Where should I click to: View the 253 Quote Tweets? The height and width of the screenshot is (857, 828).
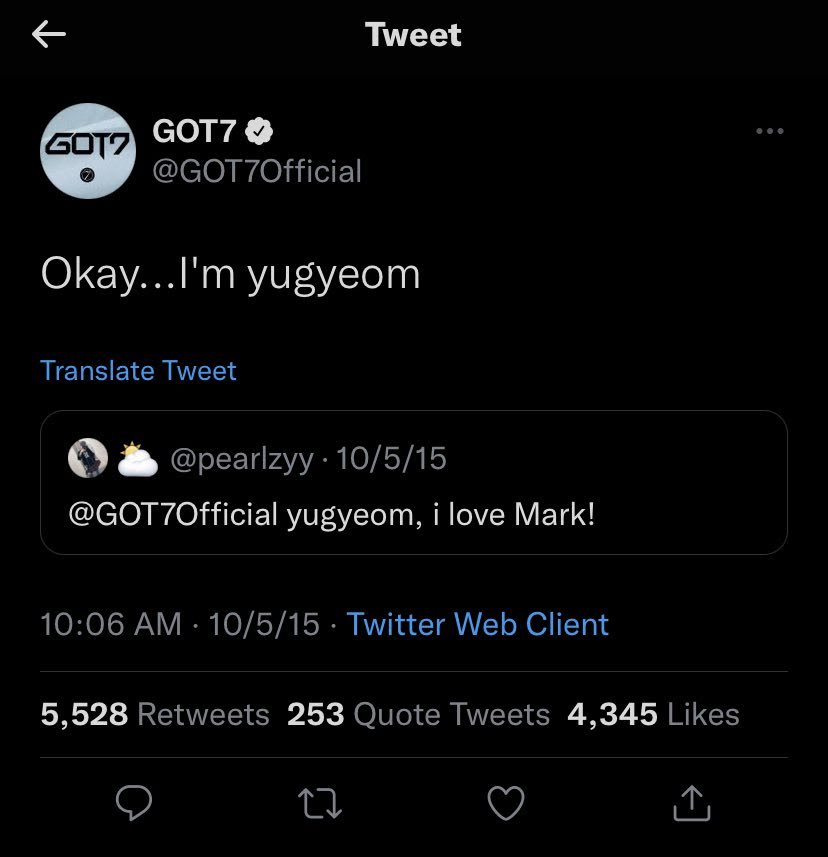[x=418, y=714]
